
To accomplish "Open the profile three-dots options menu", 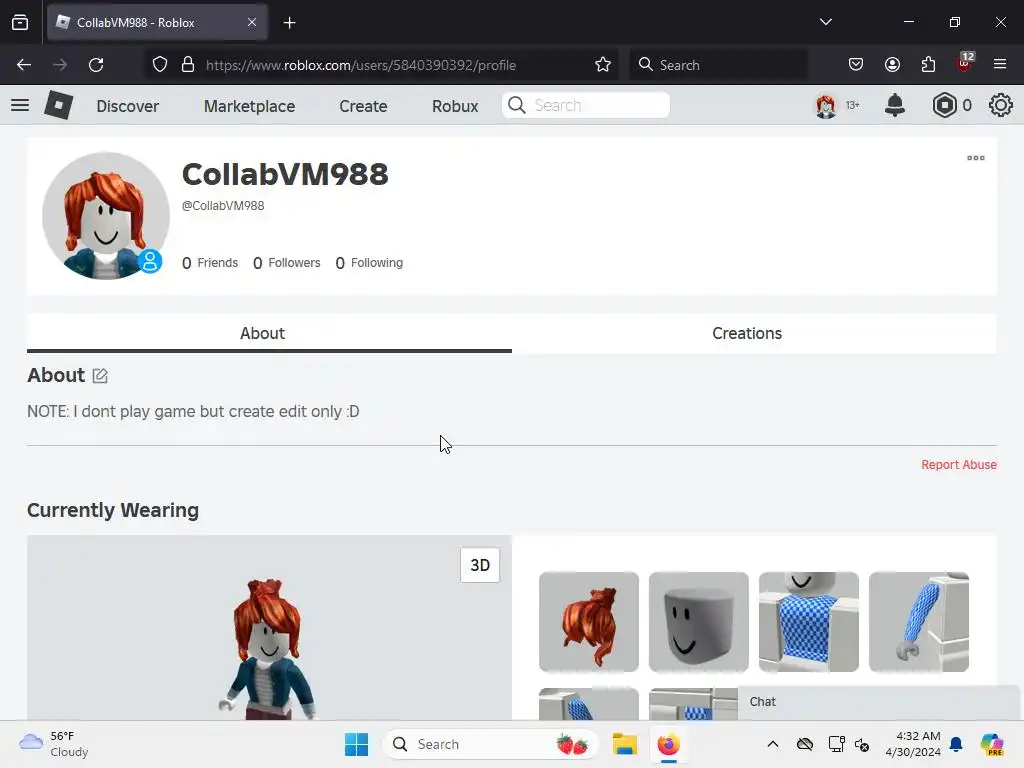I will pyautogui.click(x=976, y=158).
